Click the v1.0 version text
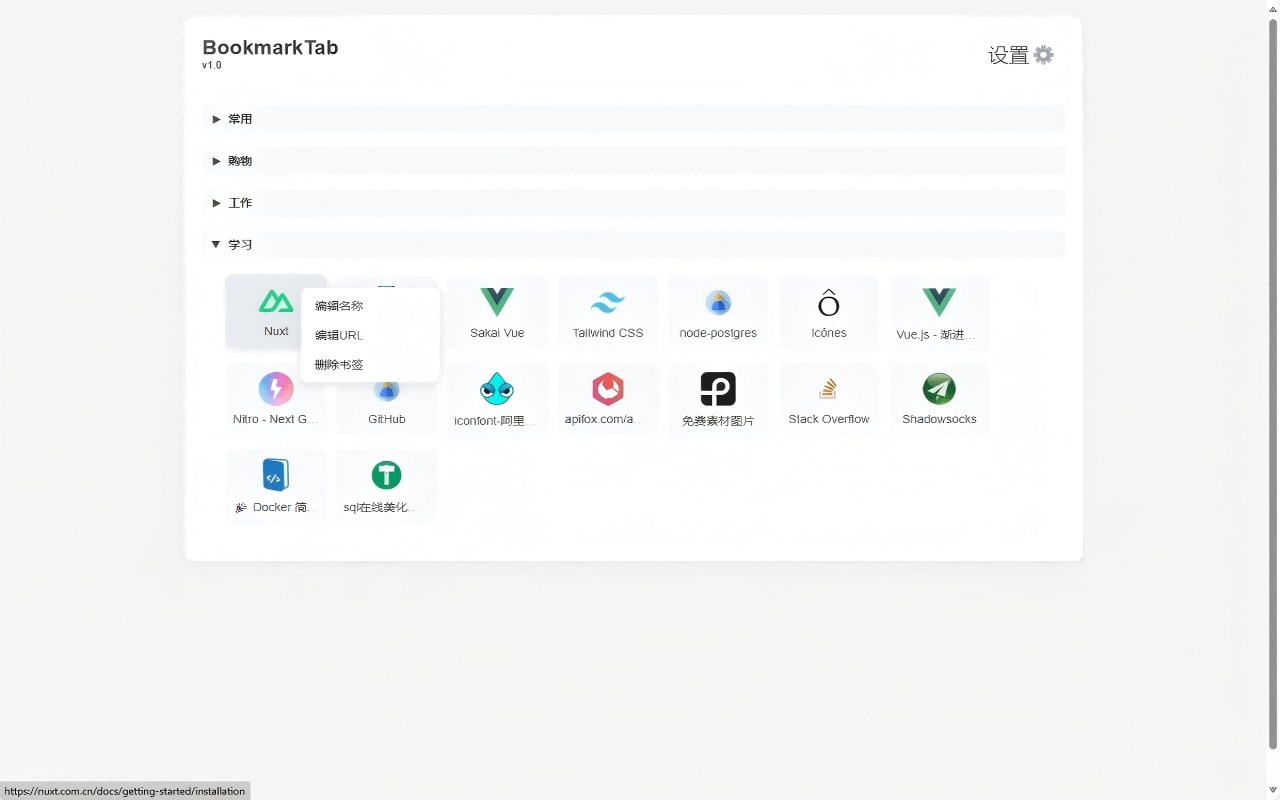The width and height of the screenshot is (1280, 800). [x=212, y=66]
